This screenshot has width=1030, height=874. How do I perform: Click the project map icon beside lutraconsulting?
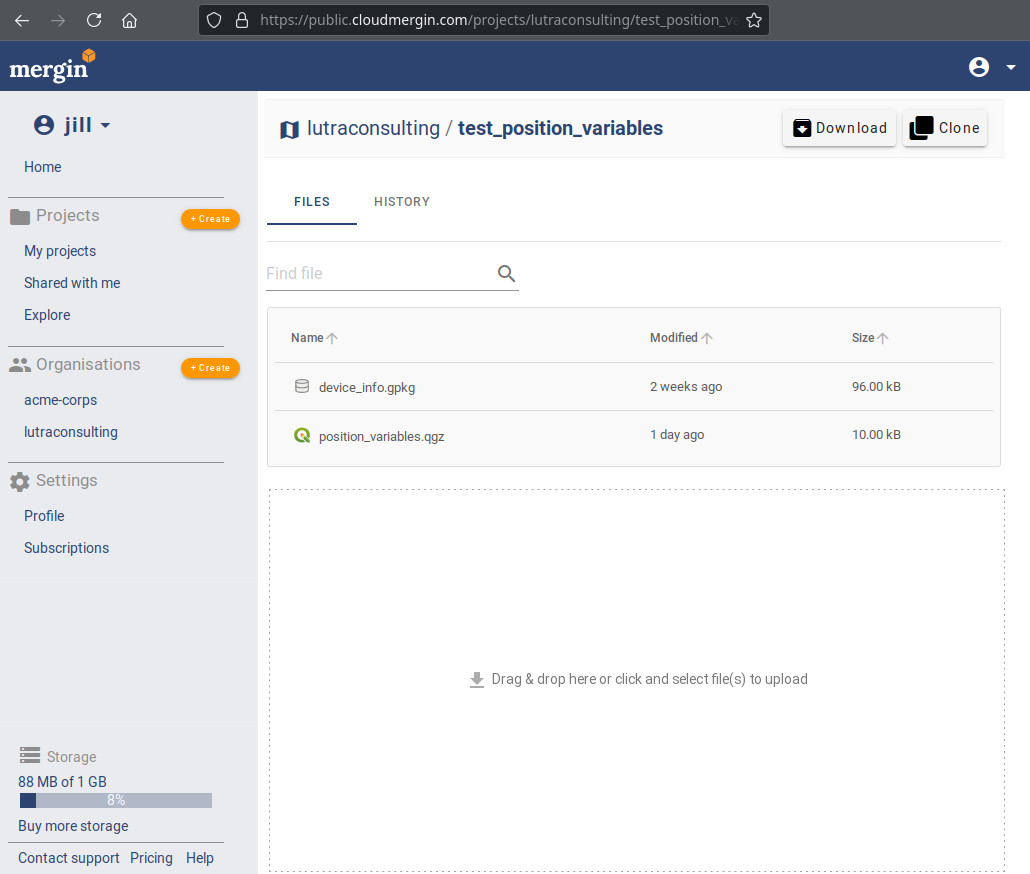tap(289, 129)
